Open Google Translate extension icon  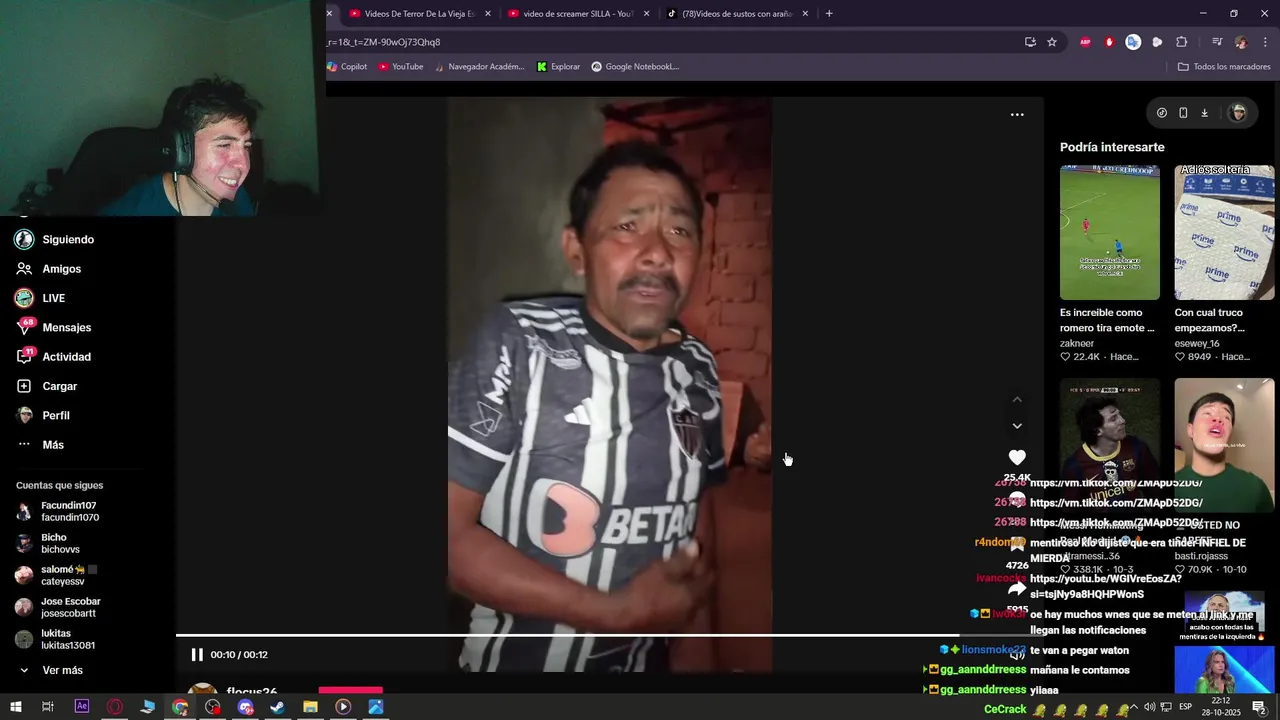tap(1133, 42)
